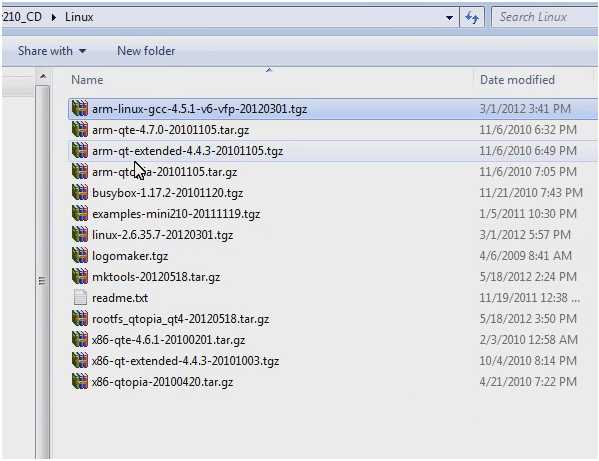Screen dimensions: 599x461
Task: Click the rootfs_qtopia_qt4 archive icon
Action: click(x=80, y=319)
